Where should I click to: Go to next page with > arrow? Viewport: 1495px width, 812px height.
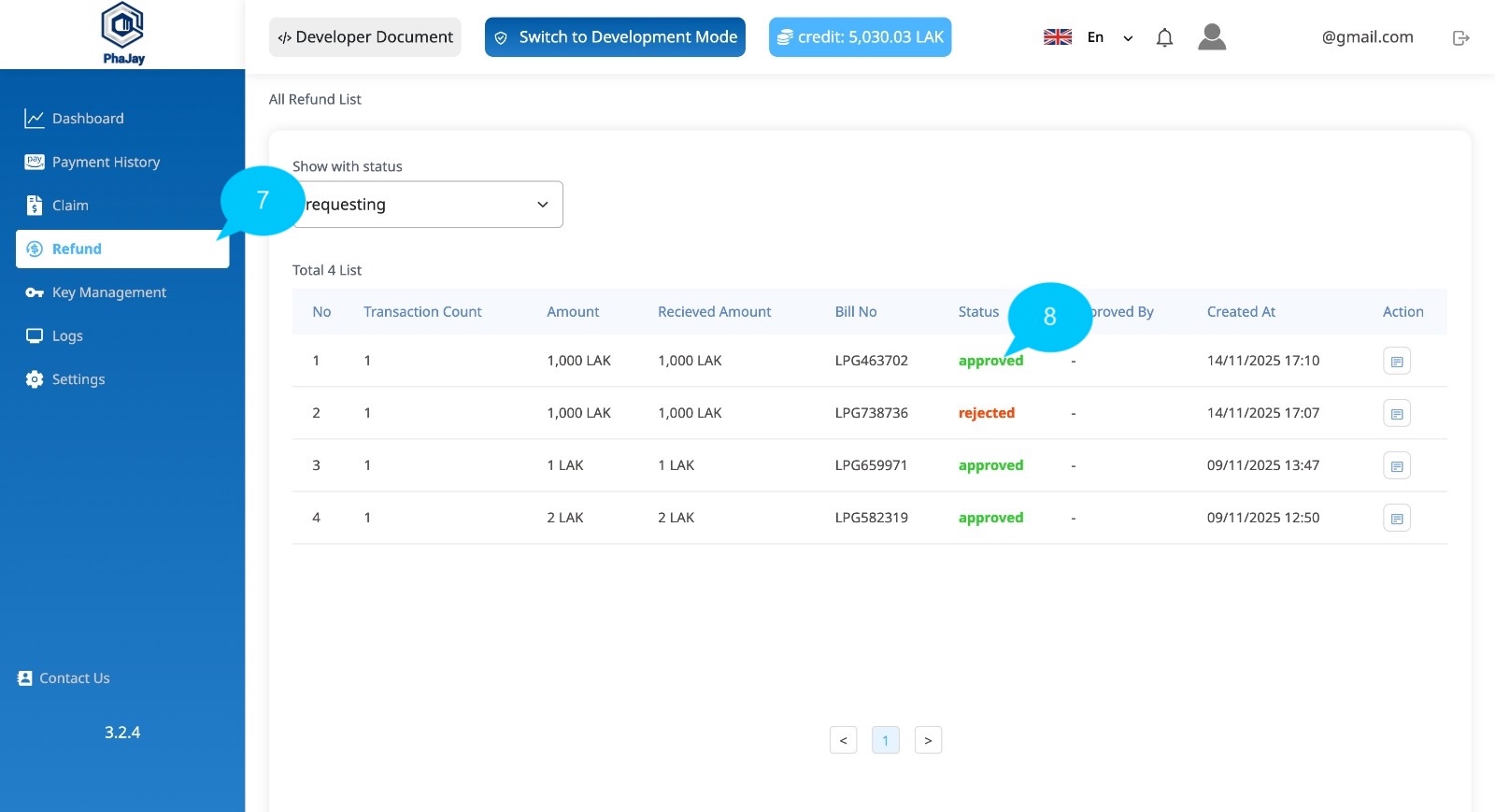click(928, 740)
